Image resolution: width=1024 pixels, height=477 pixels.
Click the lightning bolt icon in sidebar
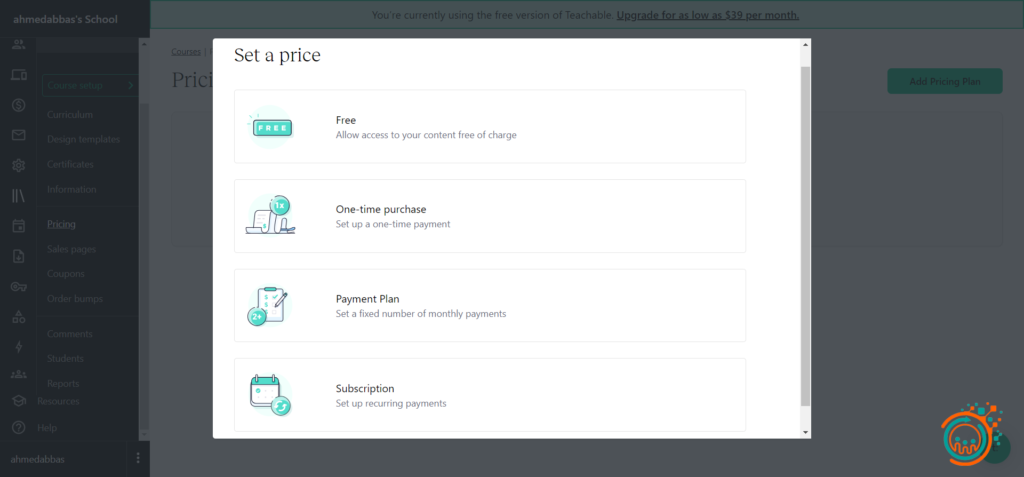pyautogui.click(x=18, y=347)
